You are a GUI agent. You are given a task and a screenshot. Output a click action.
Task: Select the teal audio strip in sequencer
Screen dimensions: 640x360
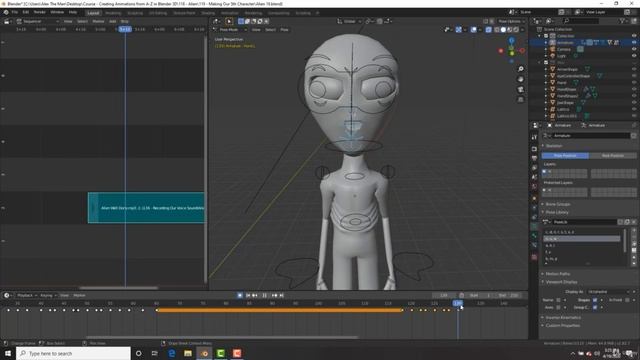click(x=146, y=208)
